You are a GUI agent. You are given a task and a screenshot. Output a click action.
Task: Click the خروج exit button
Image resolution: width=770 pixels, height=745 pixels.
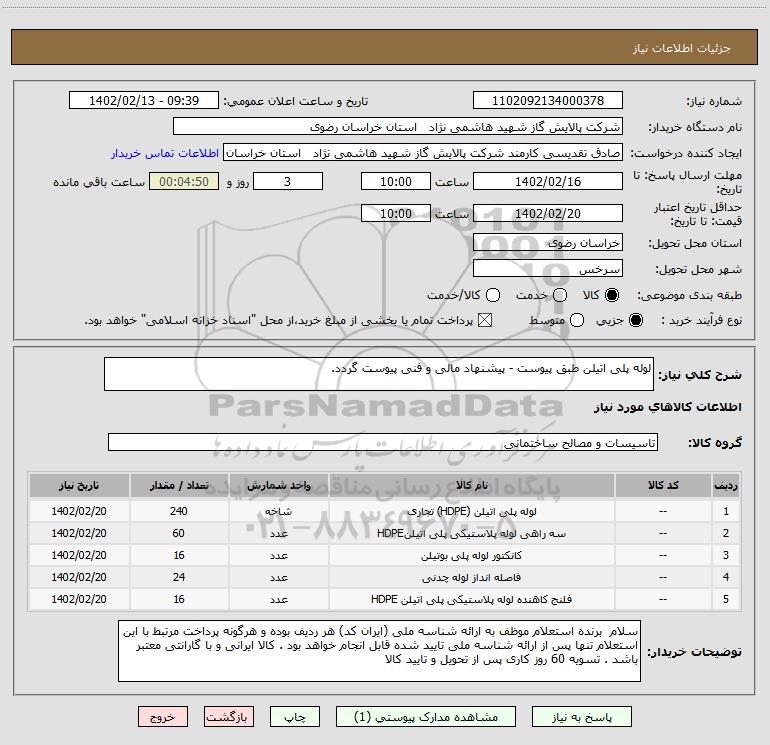pos(163,717)
